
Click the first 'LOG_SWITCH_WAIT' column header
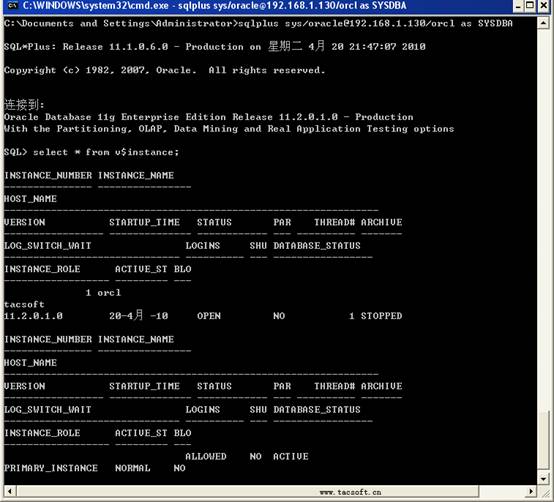[48, 246]
